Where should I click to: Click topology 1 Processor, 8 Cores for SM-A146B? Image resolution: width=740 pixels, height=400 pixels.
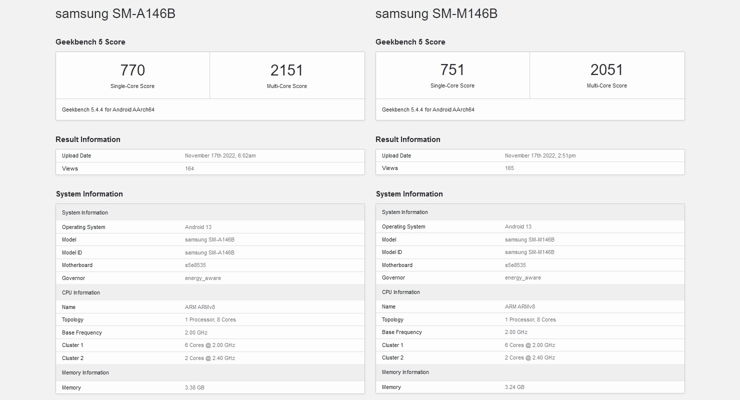210,320
